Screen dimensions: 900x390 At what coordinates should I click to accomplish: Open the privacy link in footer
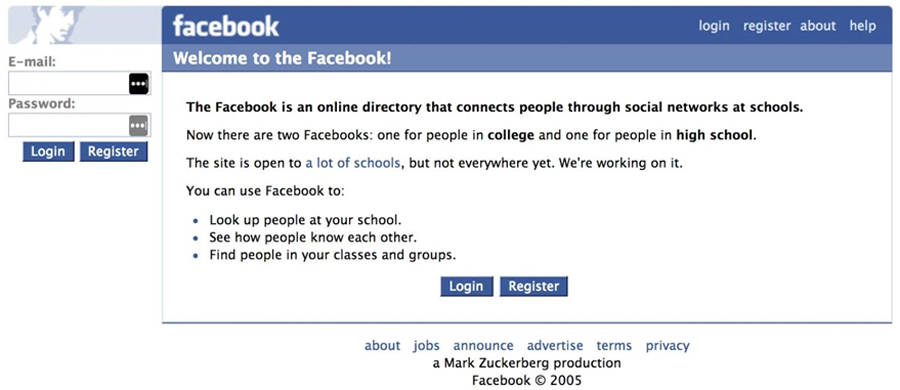668,346
